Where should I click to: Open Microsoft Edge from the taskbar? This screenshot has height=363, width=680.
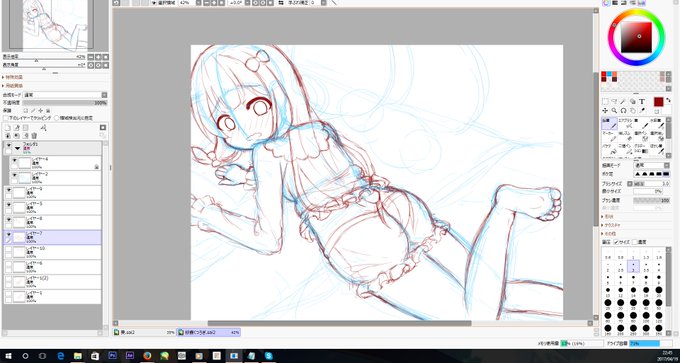(x=60, y=356)
